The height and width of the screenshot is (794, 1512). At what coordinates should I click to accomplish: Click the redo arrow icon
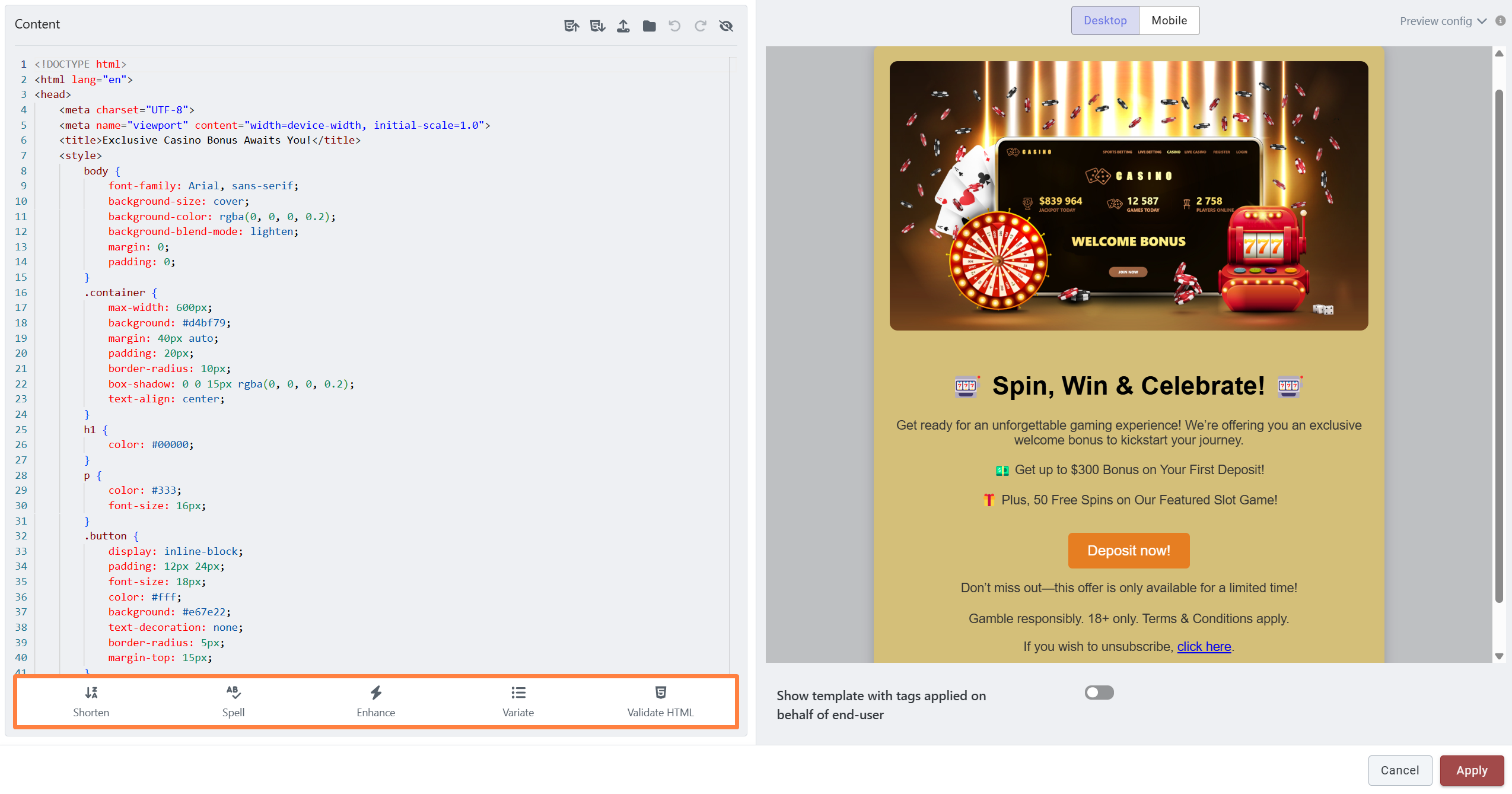[701, 26]
